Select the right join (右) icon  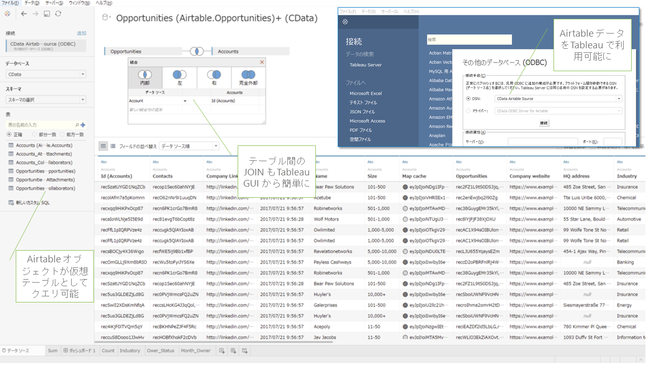pos(214,75)
